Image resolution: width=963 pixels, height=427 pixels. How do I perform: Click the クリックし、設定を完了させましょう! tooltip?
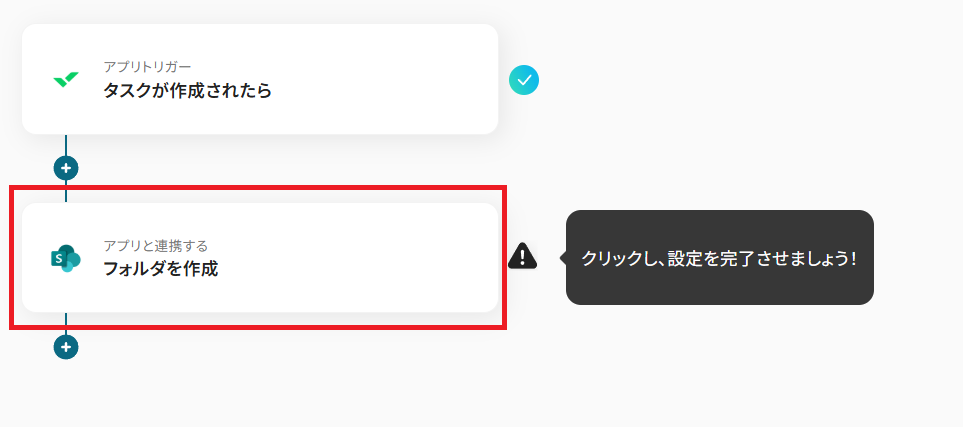point(720,257)
